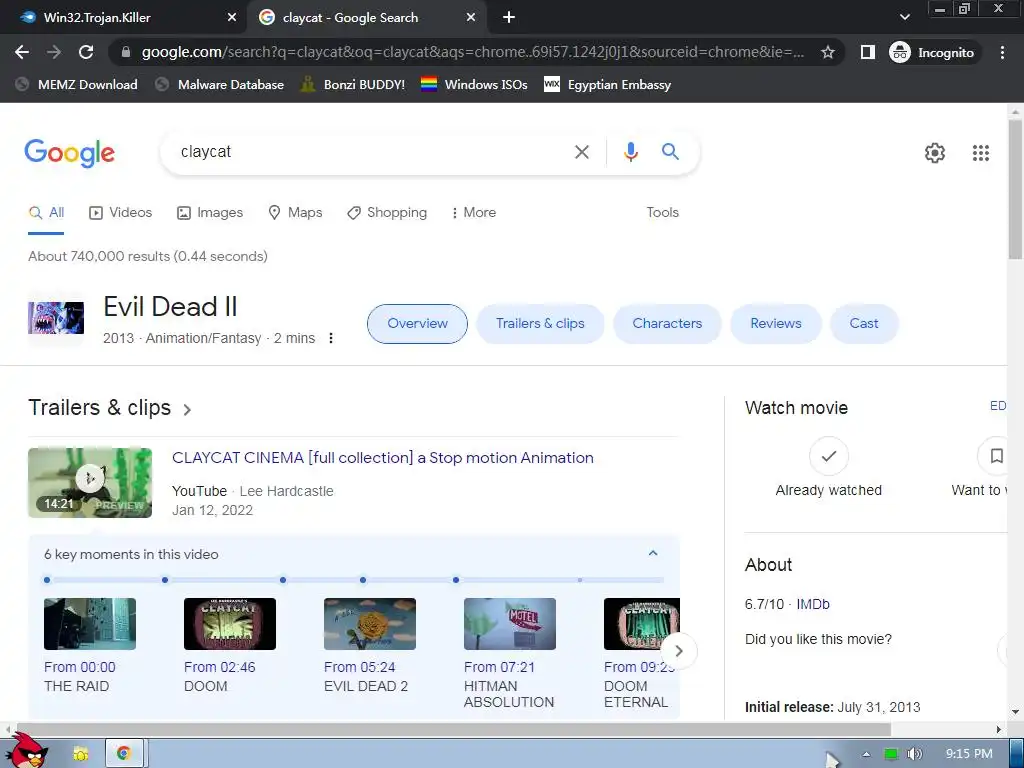Select the Overview chip
This screenshot has height=768, width=1024.
(417, 324)
